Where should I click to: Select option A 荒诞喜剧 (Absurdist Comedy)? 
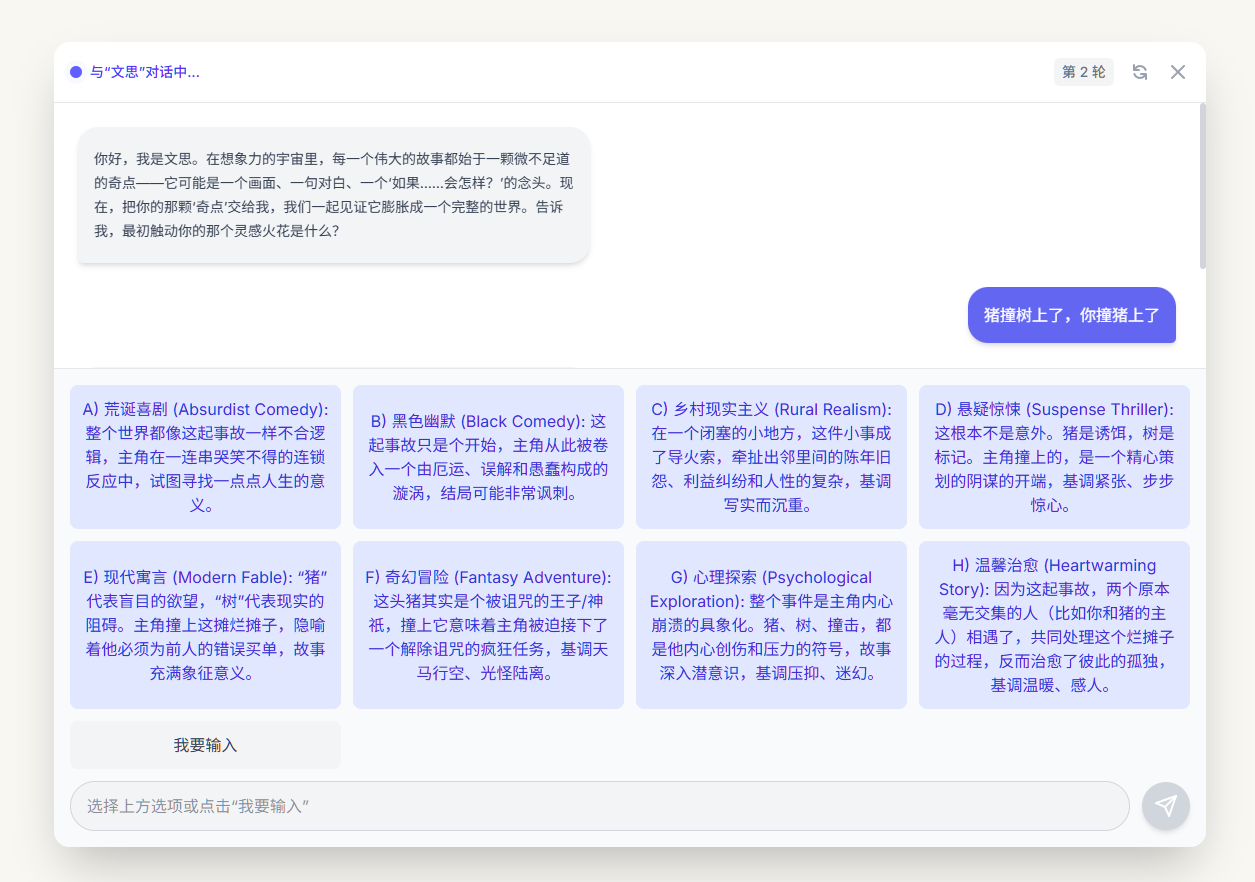(204, 457)
